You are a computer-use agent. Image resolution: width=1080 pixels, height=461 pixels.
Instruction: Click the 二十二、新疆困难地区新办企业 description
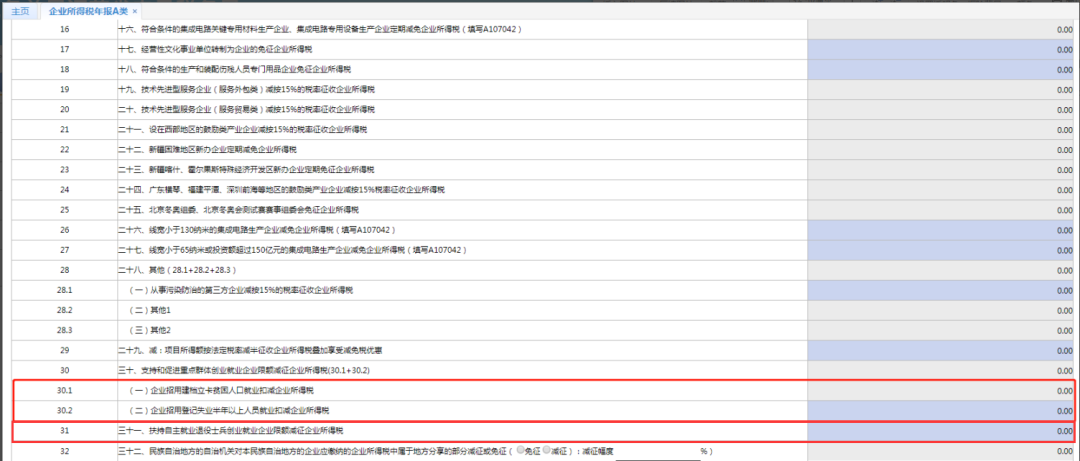pos(209,150)
